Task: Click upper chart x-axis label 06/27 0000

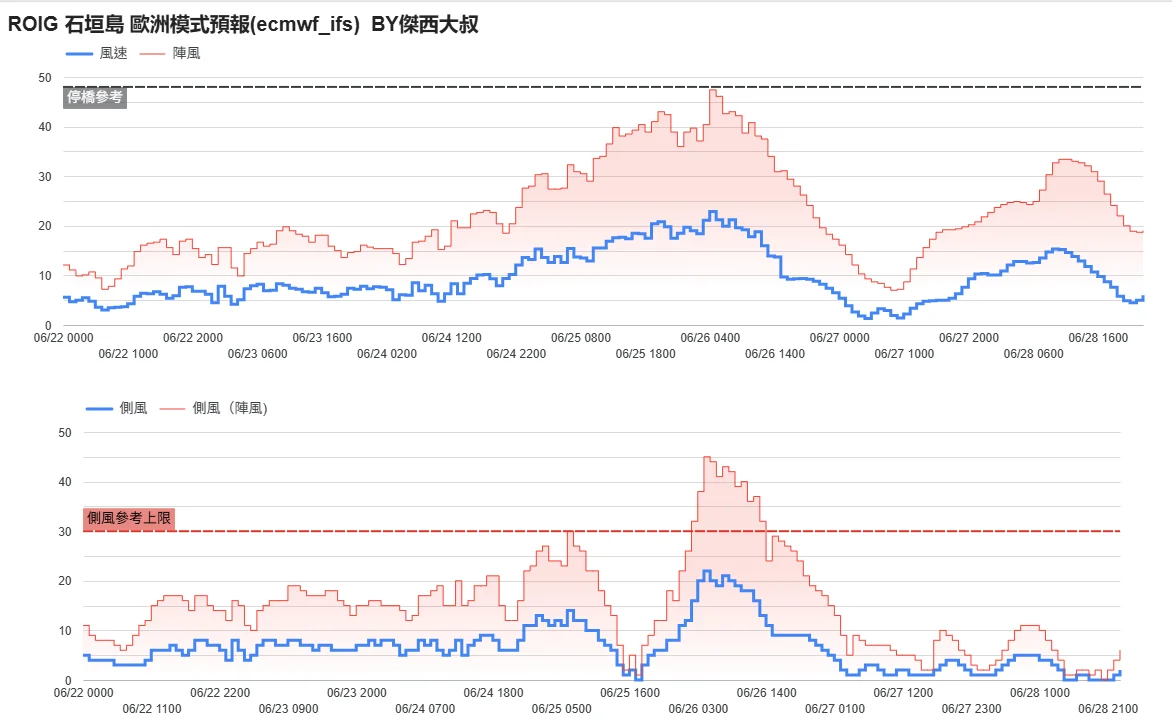Action: click(x=839, y=338)
